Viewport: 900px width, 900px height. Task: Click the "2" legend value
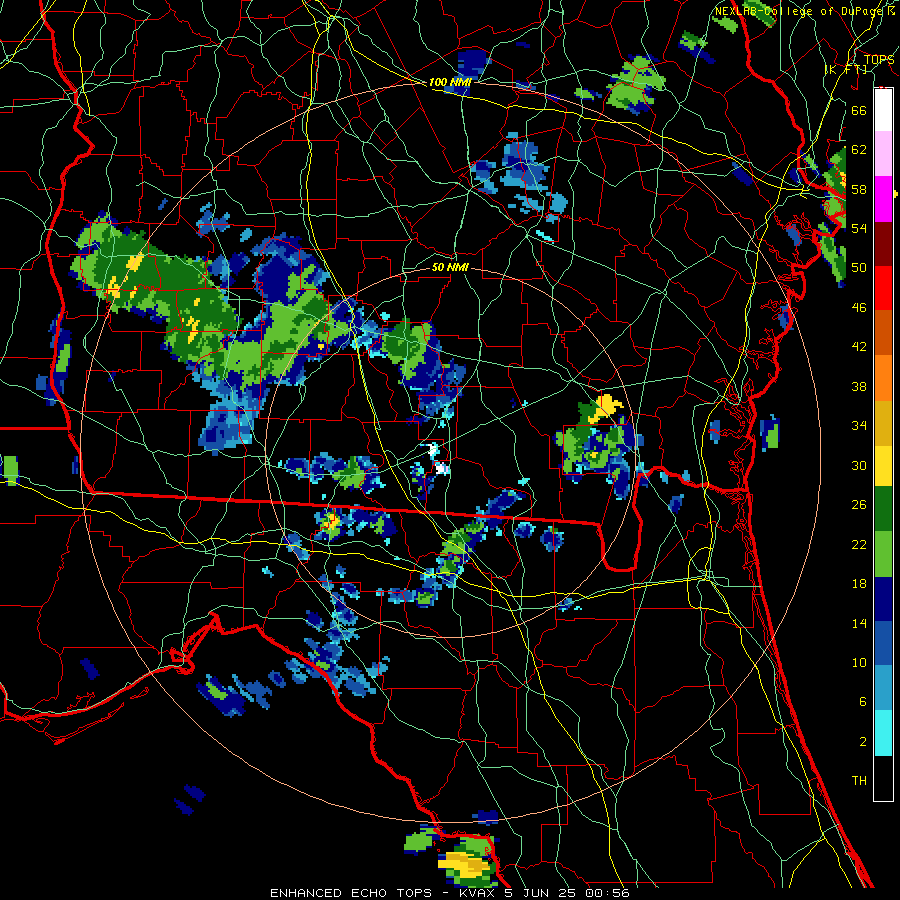[862, 742]
